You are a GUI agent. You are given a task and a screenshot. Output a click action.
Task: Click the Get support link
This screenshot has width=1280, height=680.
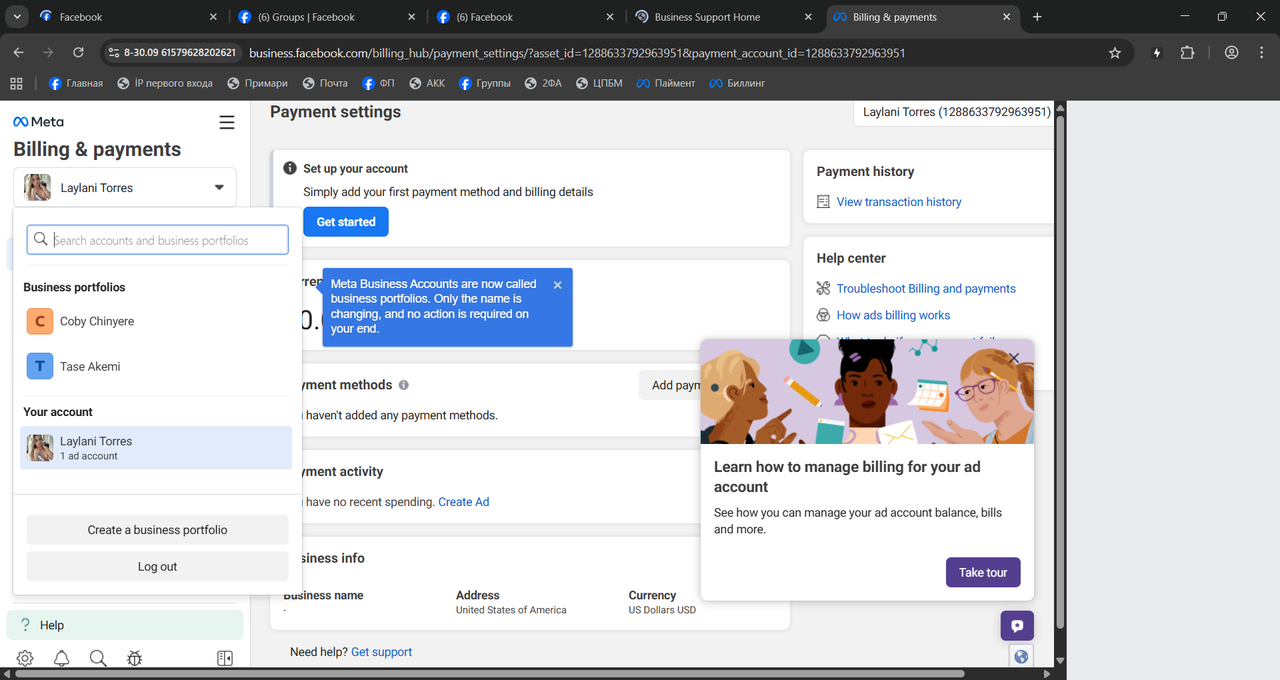(x=381, y=652)
